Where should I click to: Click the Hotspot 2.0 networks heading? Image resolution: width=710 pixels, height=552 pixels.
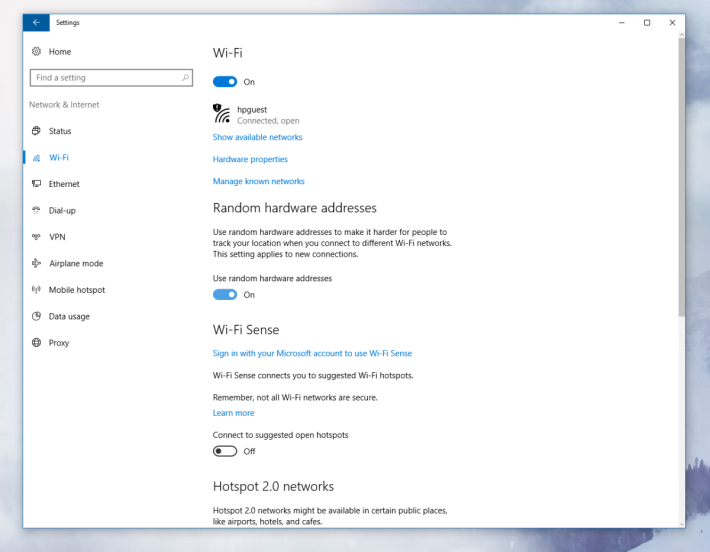coord(273,486)
